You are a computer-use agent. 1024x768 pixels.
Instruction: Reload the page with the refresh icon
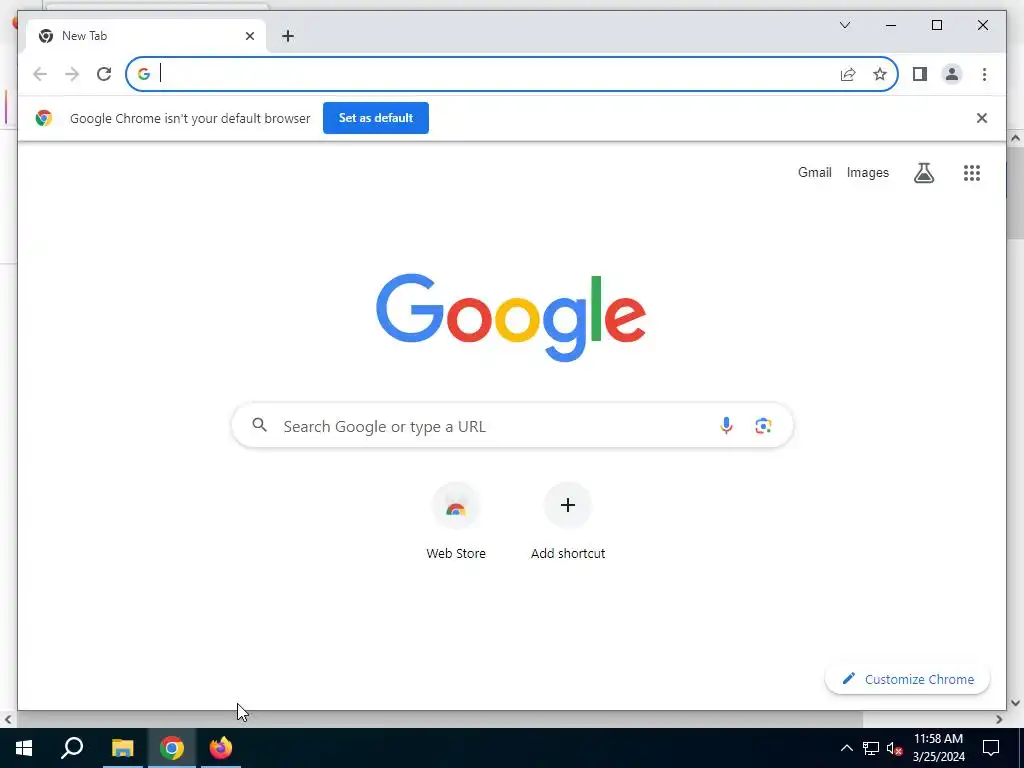pos(104,74)
